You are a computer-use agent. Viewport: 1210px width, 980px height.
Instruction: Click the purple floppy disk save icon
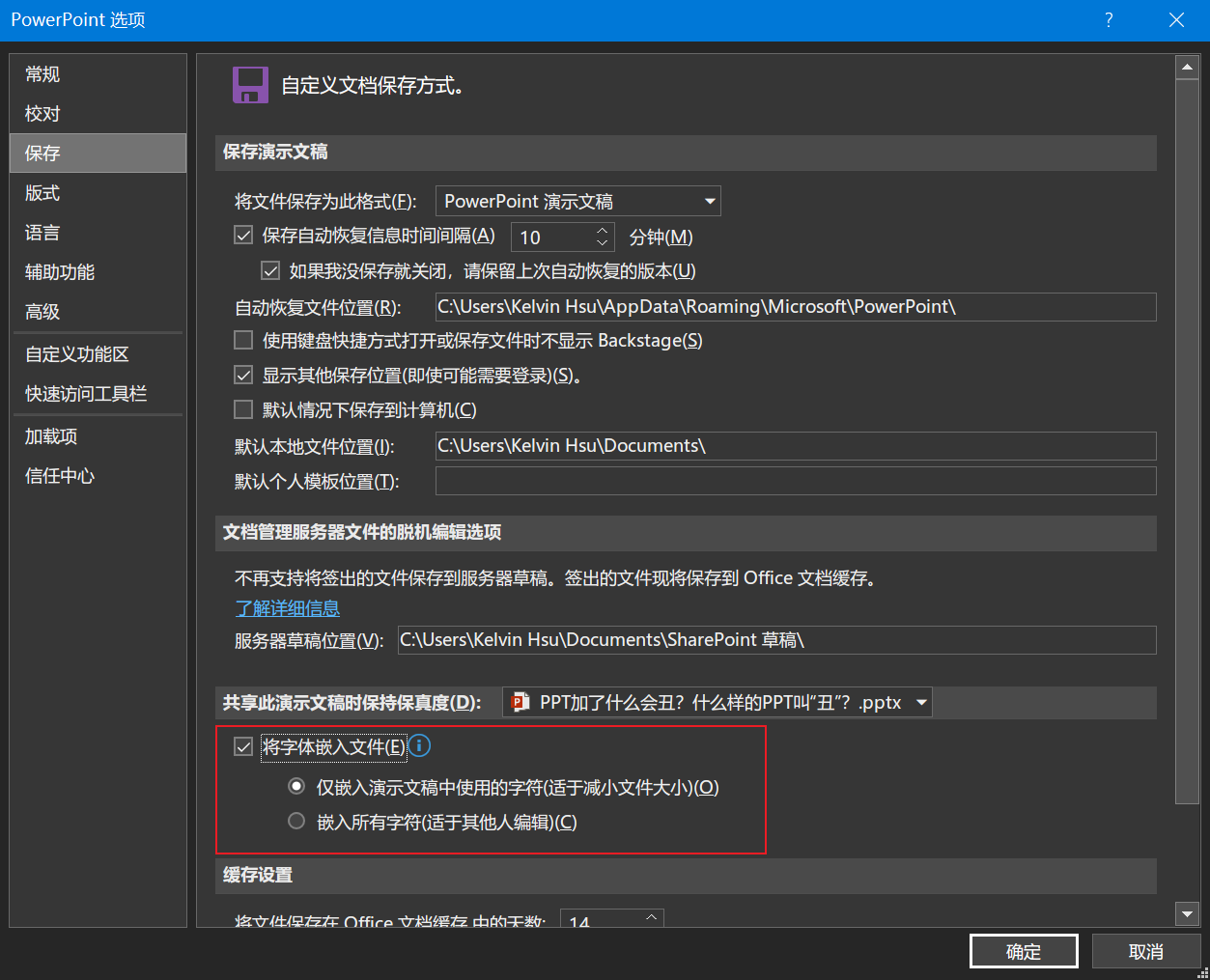click(250, 85)
